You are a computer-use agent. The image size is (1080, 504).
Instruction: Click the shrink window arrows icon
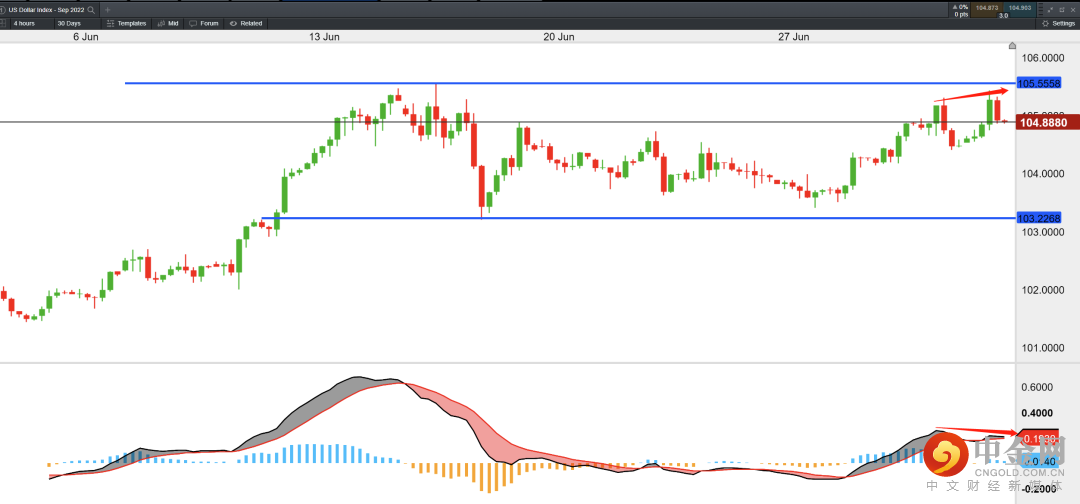point(1050,9)
